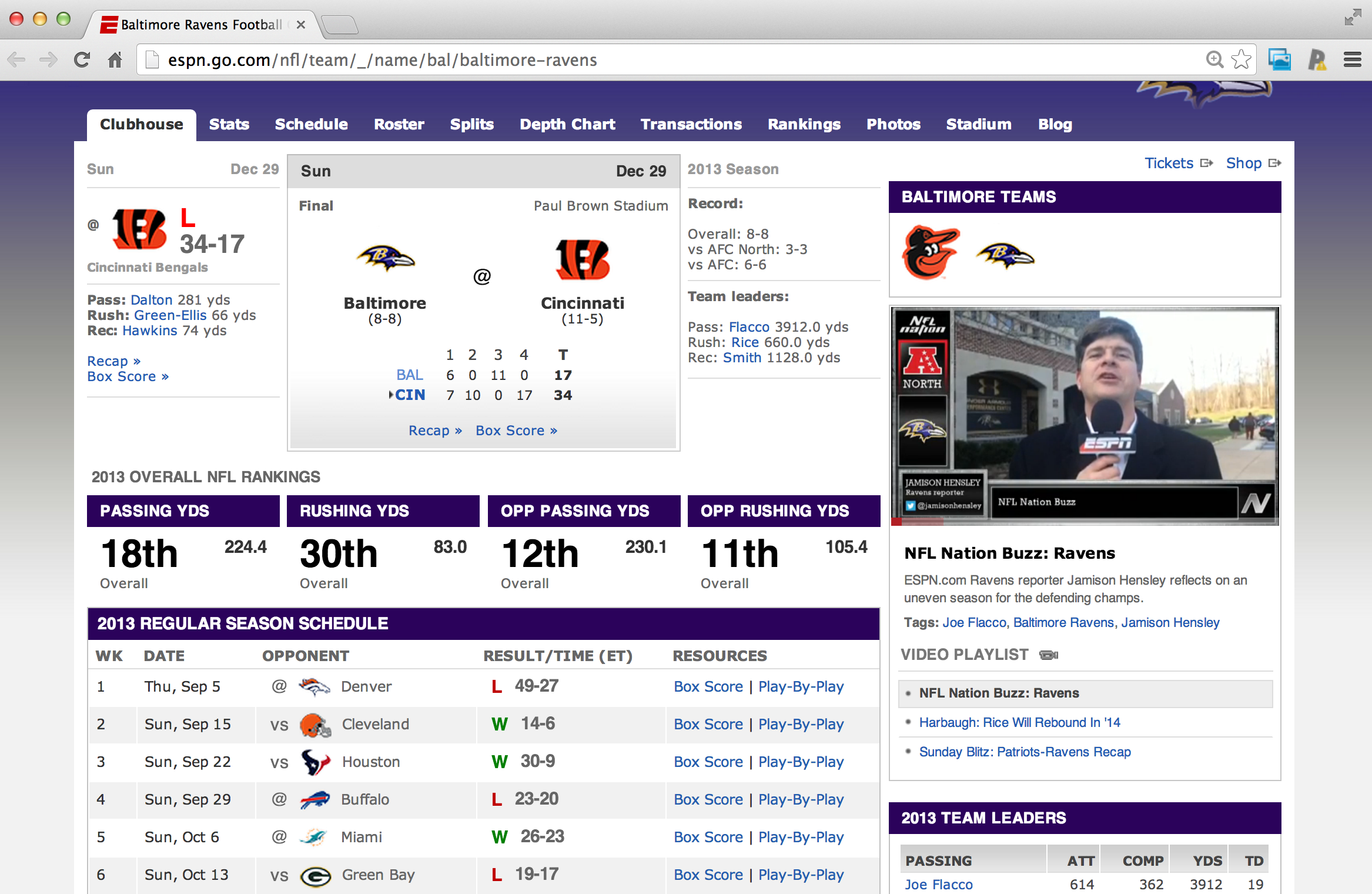The height and width of the screenshot is (894, 1372).
Task: Open the Recap link in left game summary
Action: point(114,361)
